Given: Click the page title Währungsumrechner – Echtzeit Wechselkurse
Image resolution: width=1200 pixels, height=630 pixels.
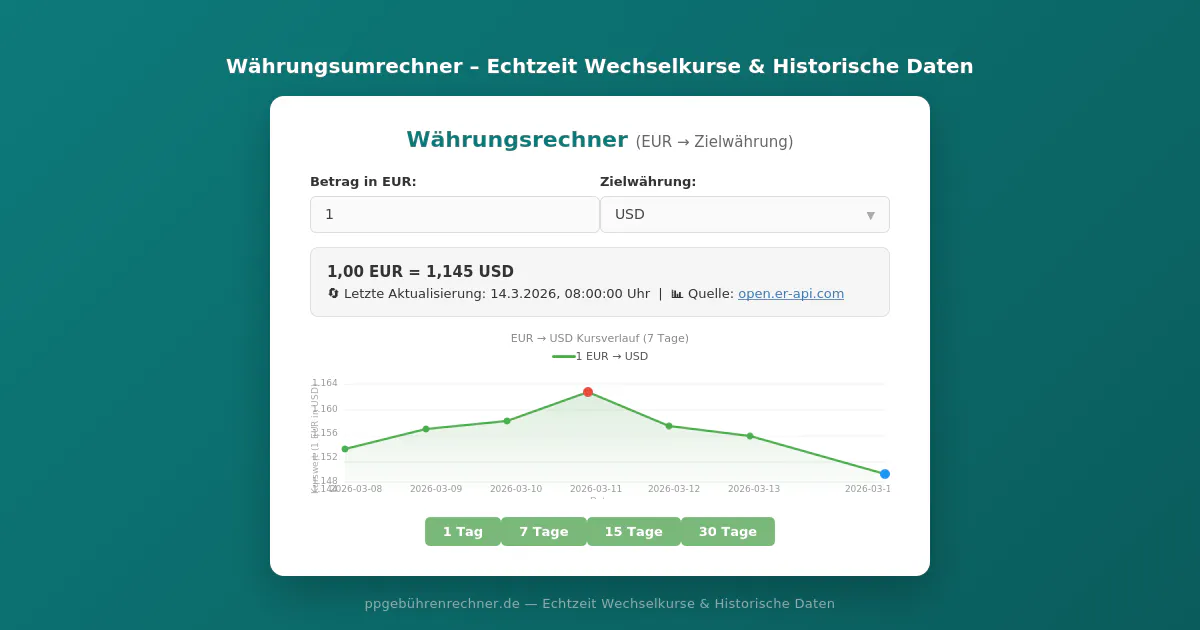Looking at the screenshot, I should click(x=600, y=66).
